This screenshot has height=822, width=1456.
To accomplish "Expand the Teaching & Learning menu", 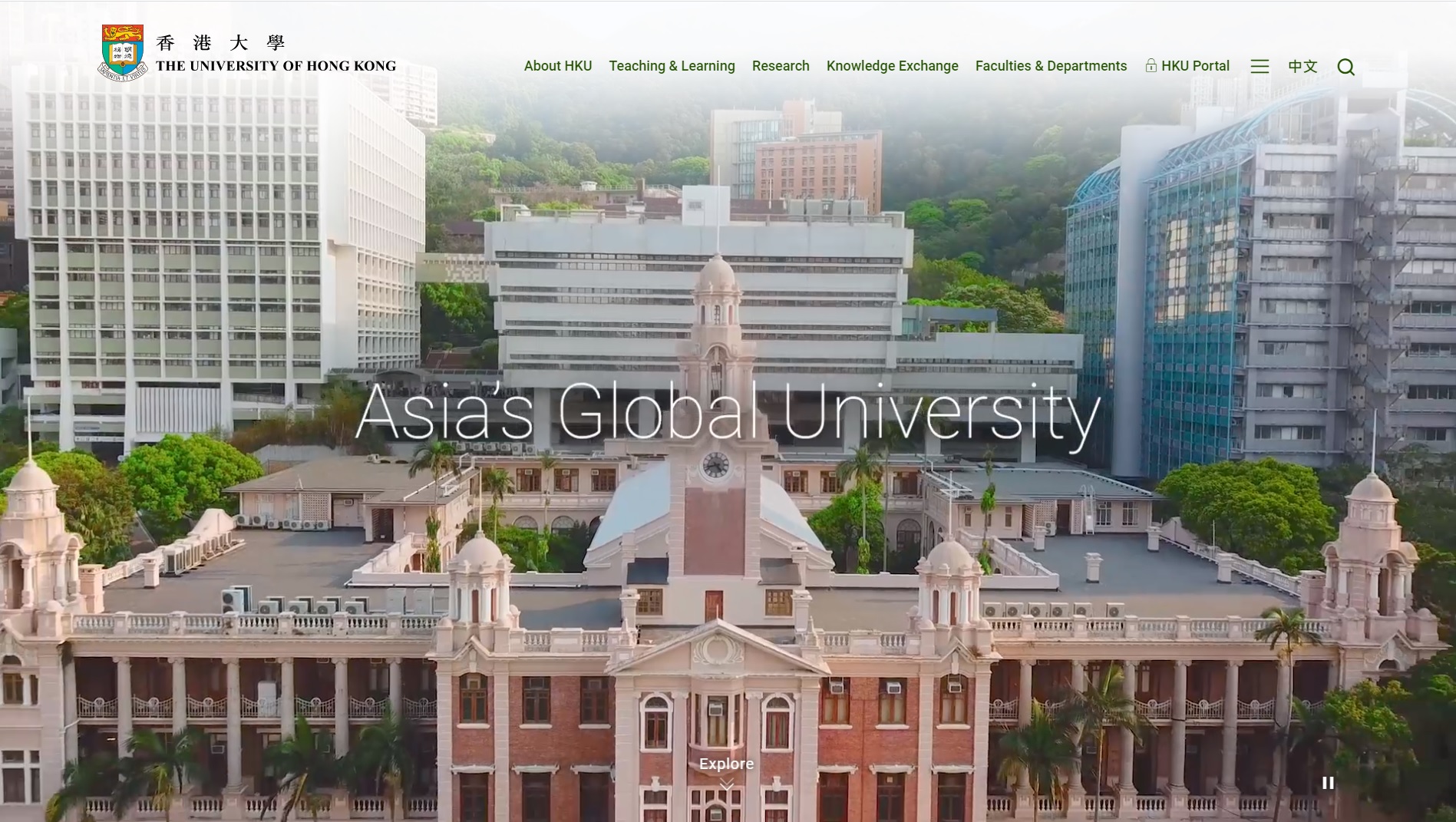I will 672,66.
